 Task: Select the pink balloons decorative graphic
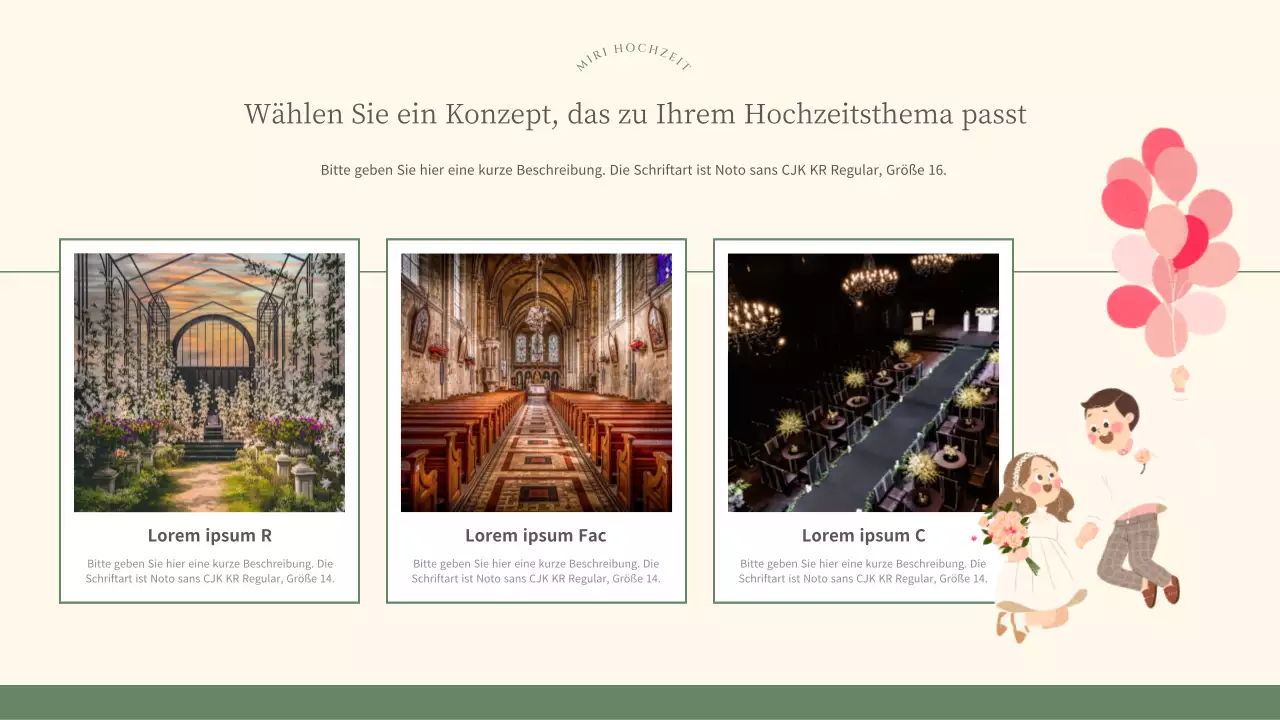click(x=1168, y=240)
